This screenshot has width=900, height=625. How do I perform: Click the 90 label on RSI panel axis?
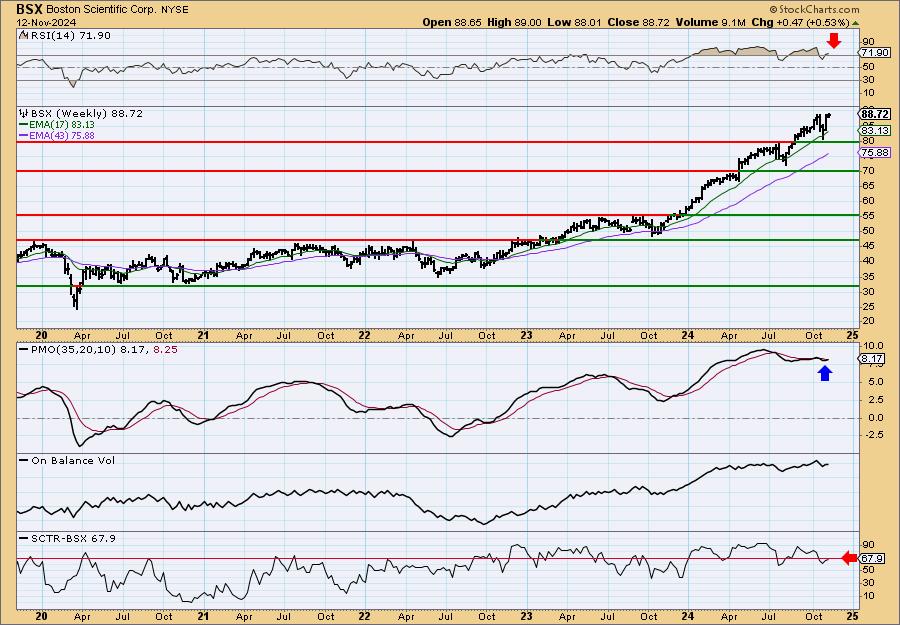coord(869,42)
